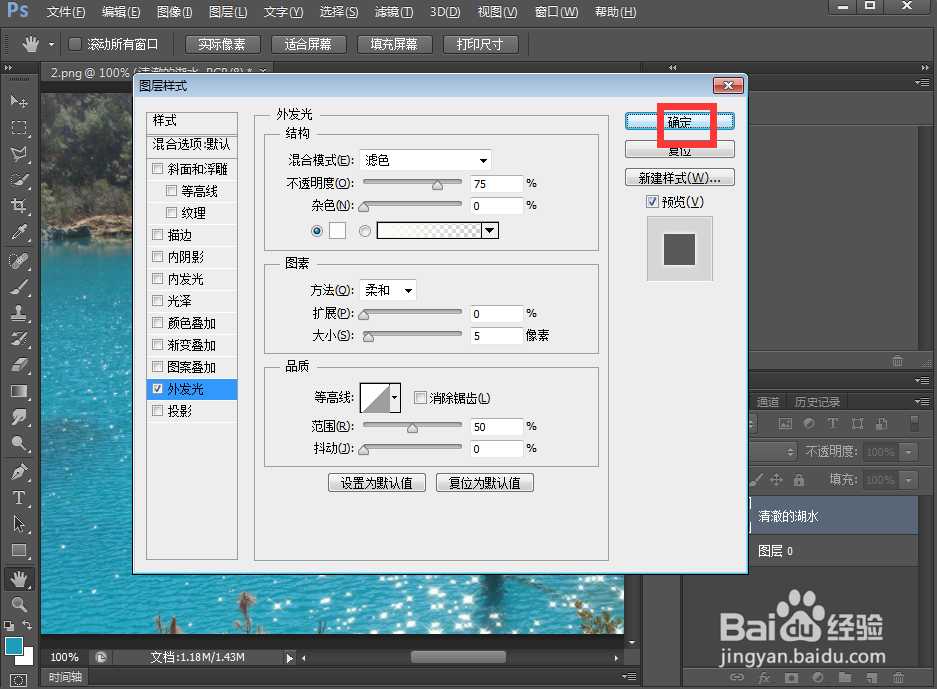Select the gradient radio button for glow color
This screenshot has height=689, width=937.
coord(363,230)
